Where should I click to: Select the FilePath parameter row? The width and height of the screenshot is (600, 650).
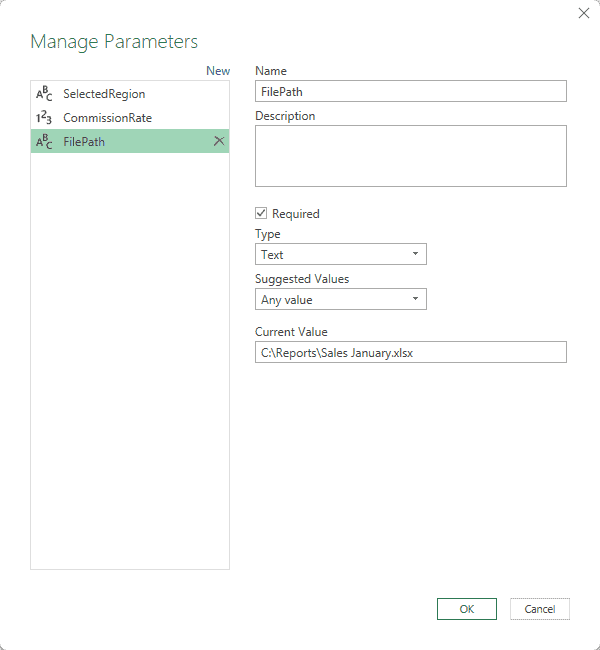coord(130,141)
